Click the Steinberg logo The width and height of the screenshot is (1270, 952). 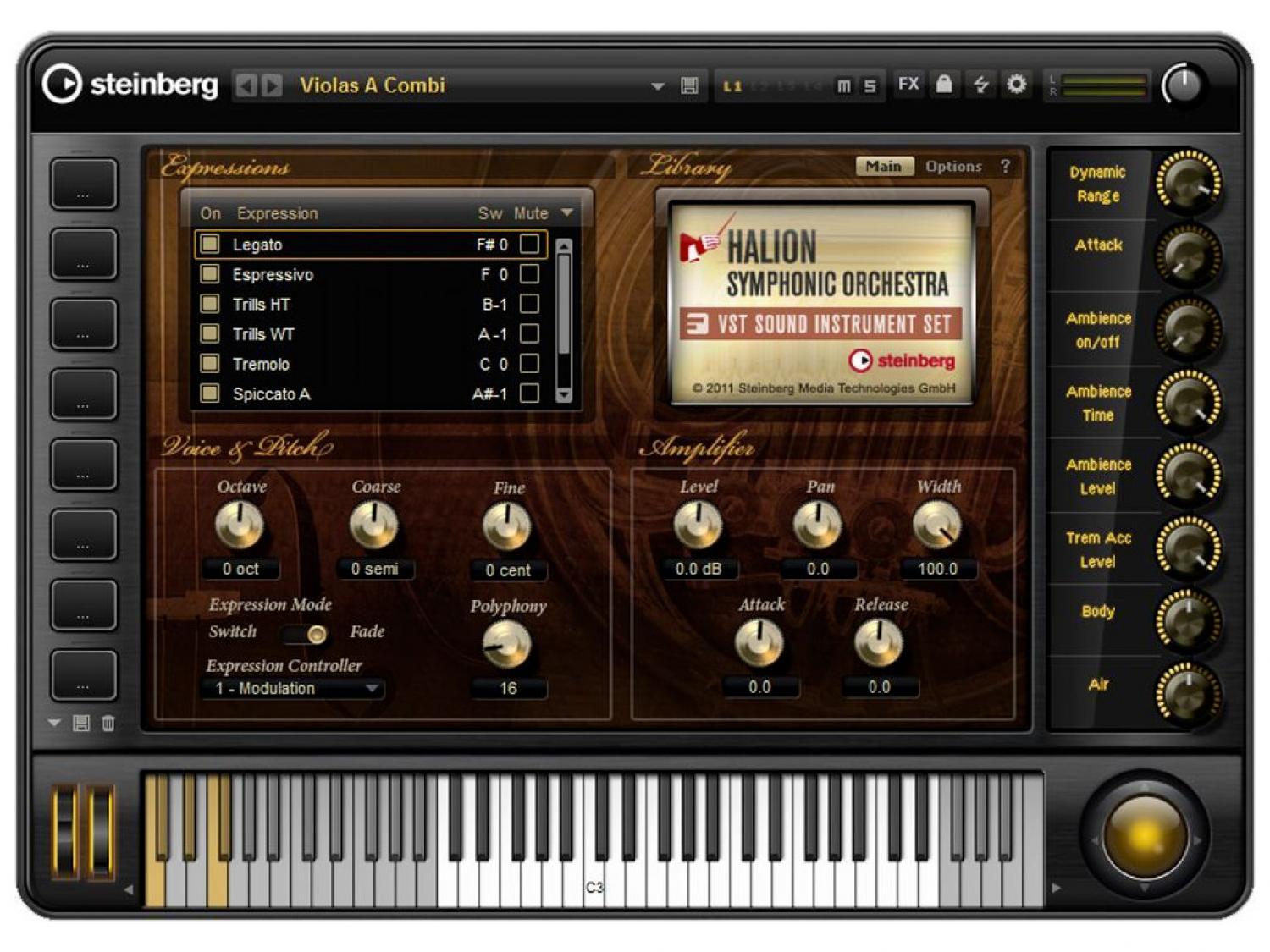click(130, 85)
